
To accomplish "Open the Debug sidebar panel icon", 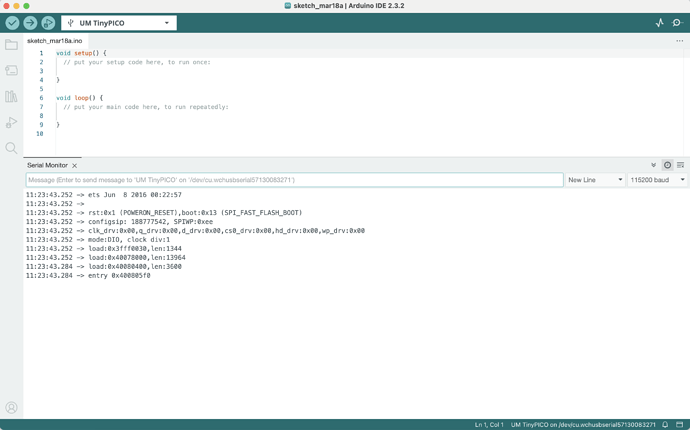I will coord(11,122).
